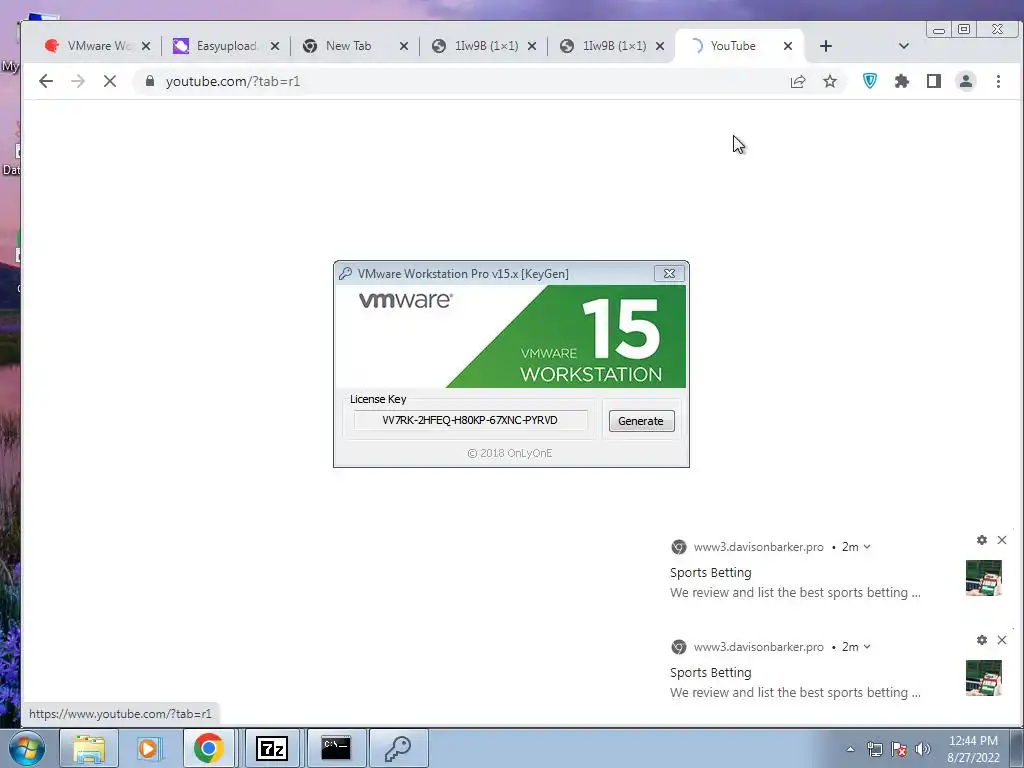Switch to the New Tab tab
The height and width of the screenshot is (768, 1024).
pyautogui.click(x=355, y=46)
